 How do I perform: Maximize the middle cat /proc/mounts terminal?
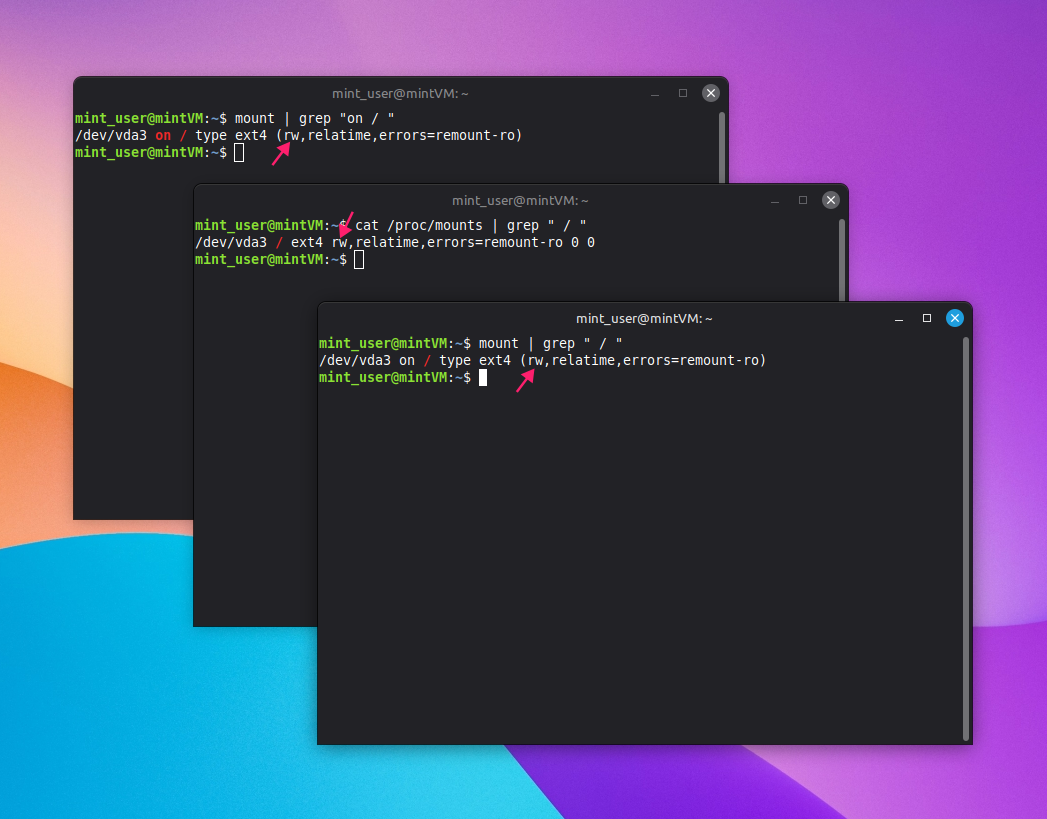click(803, 200)
